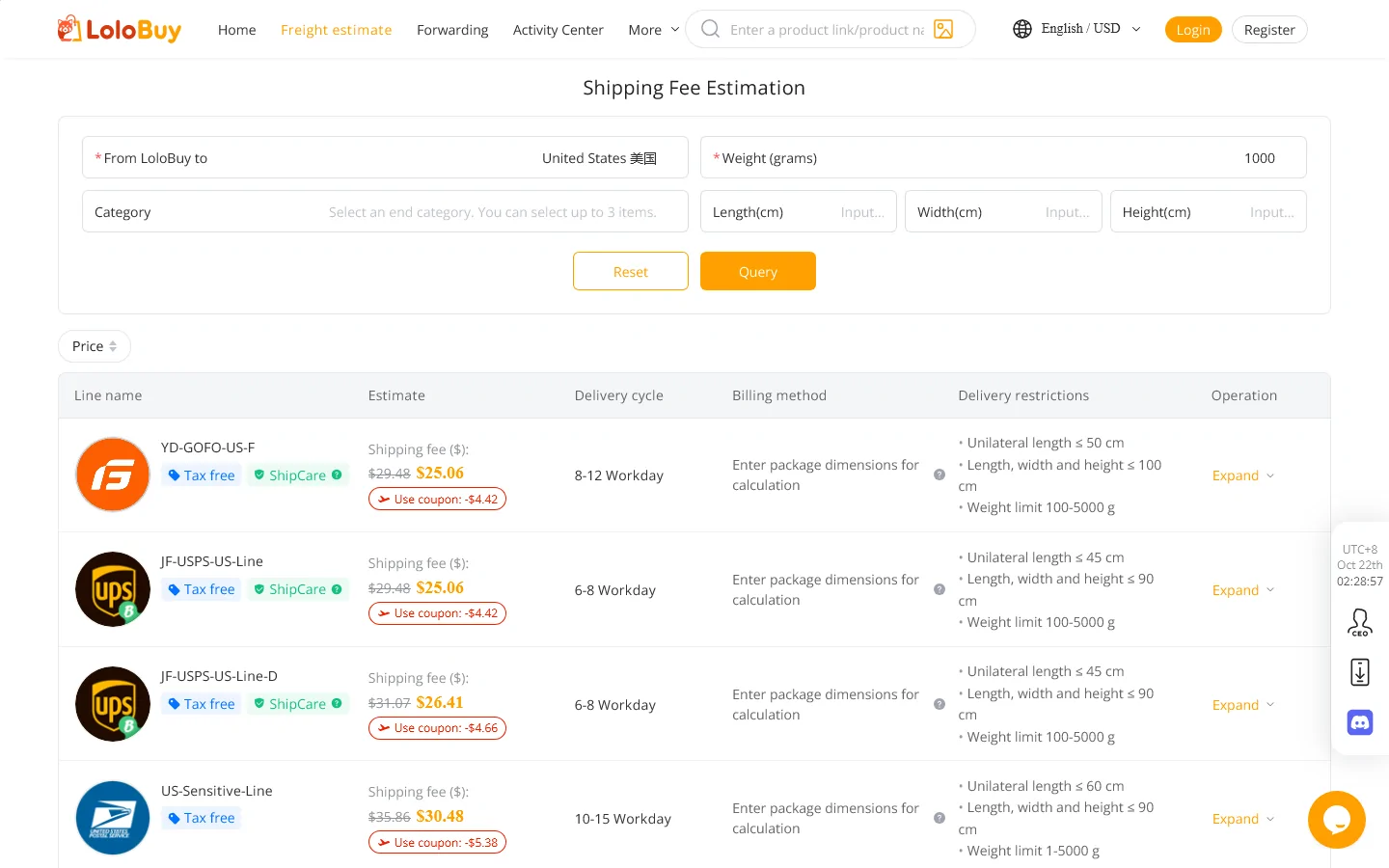This screenshot has height=868, width=1389.
Task: Open Forwarding page
Action: click(452, 30)
